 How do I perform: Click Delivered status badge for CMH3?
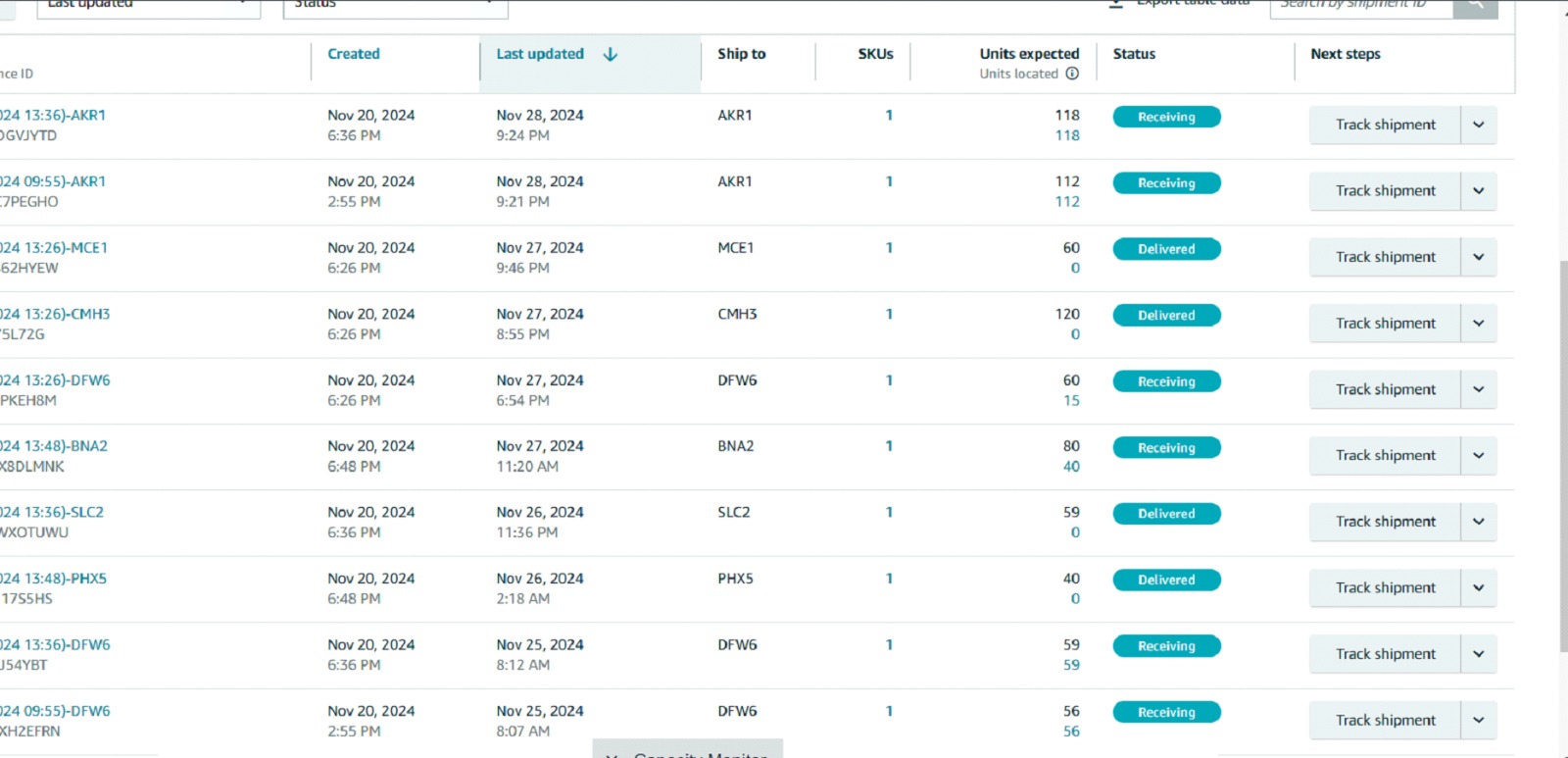tap(1166, 315)
